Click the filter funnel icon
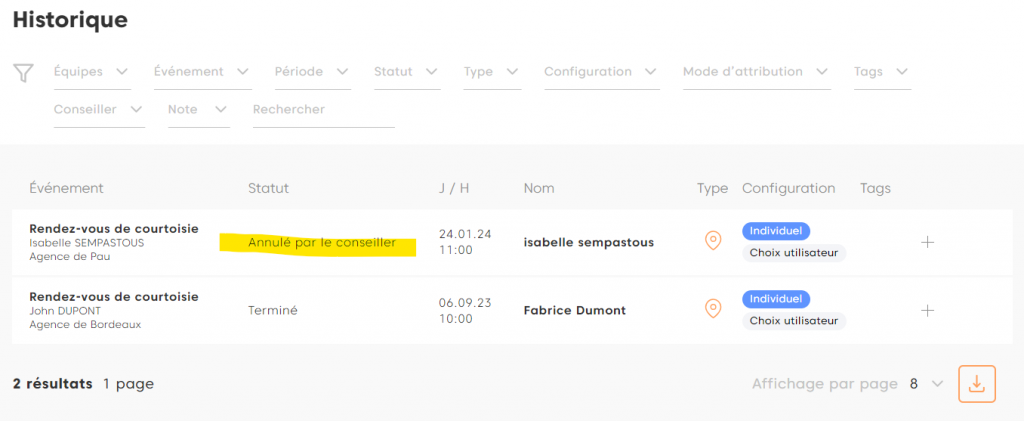Image resolution: width=1024 pixels, height=421 pixels. [23, 73]
